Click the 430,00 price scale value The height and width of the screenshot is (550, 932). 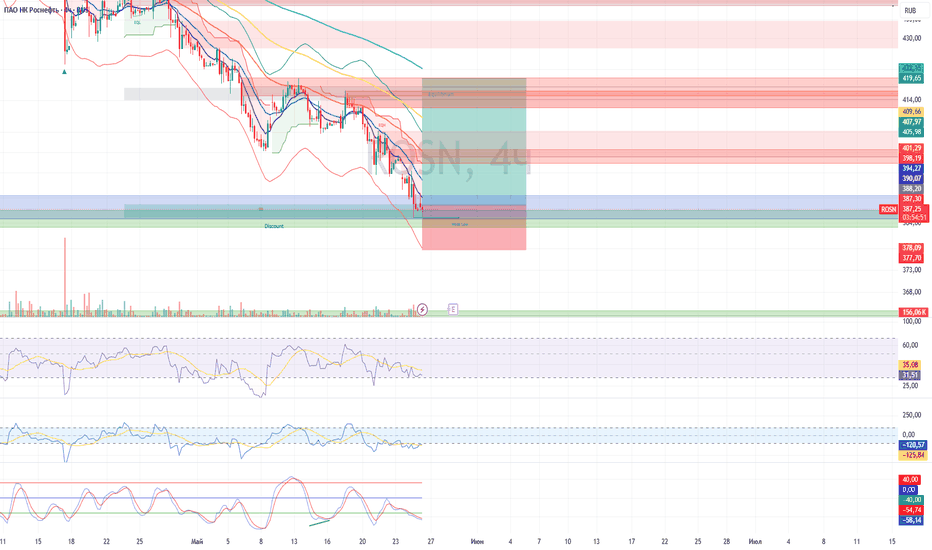coord(911,37)
